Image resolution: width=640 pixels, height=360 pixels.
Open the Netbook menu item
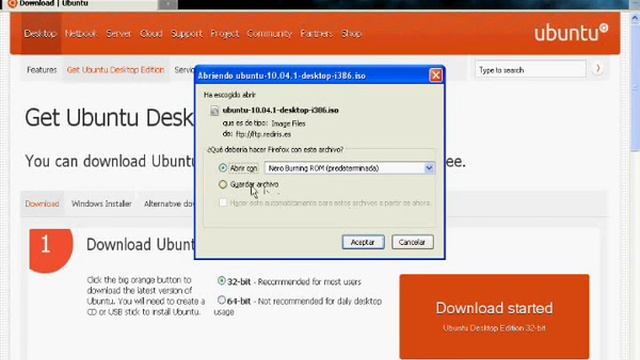[x=80, y=34]
